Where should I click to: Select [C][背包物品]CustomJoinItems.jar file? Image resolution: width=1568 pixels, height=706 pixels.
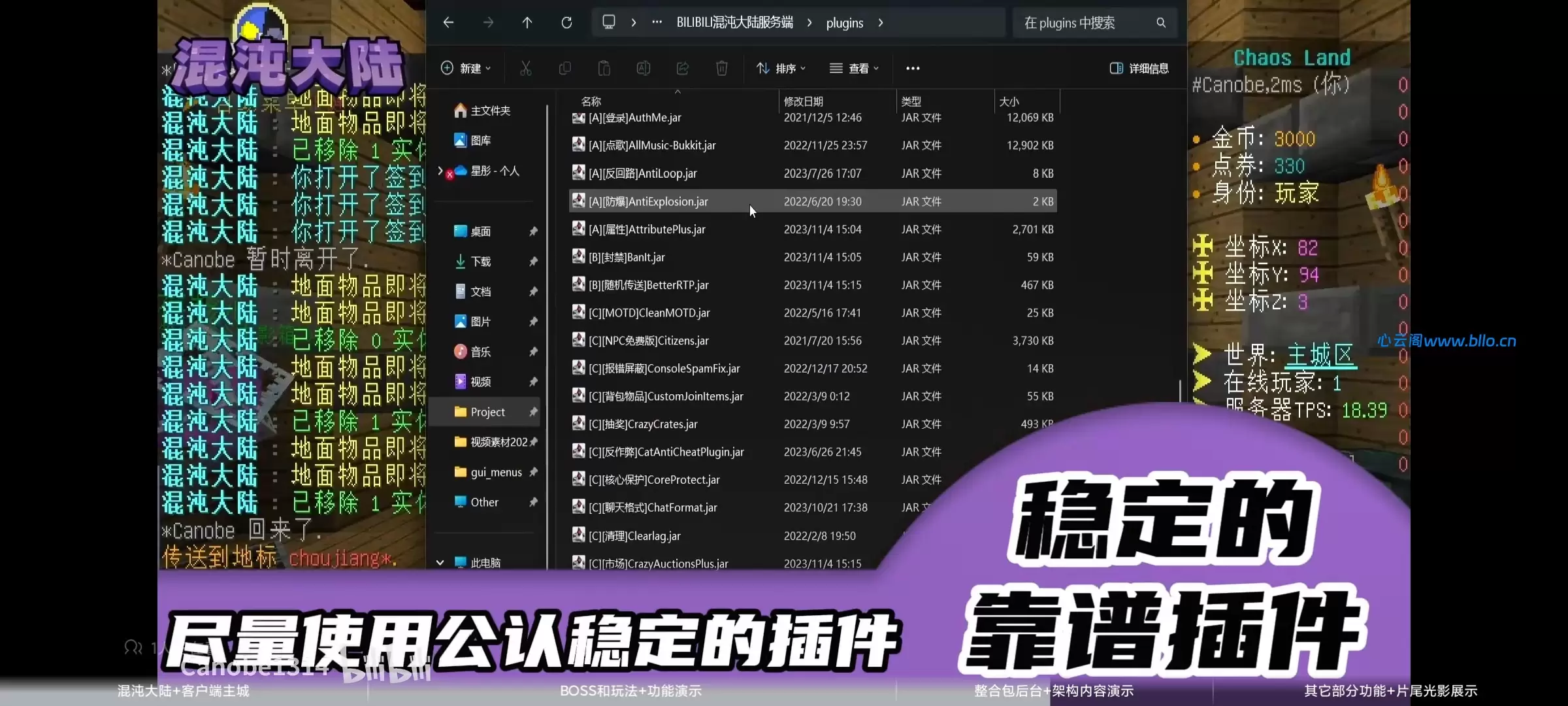pos(813,395)
